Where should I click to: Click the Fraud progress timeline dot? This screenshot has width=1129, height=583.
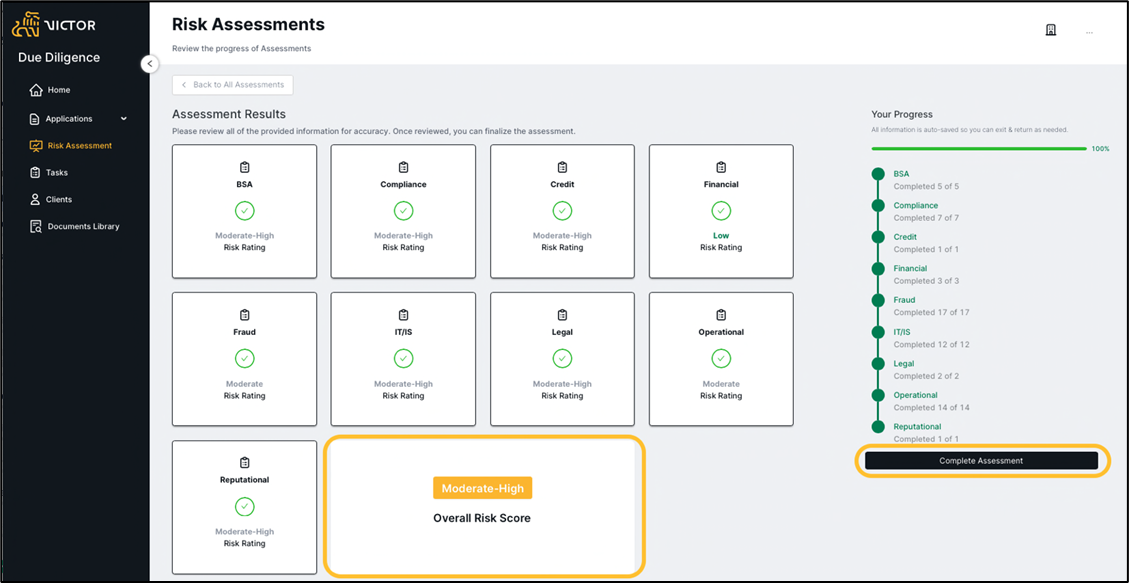tap(878, 300)
